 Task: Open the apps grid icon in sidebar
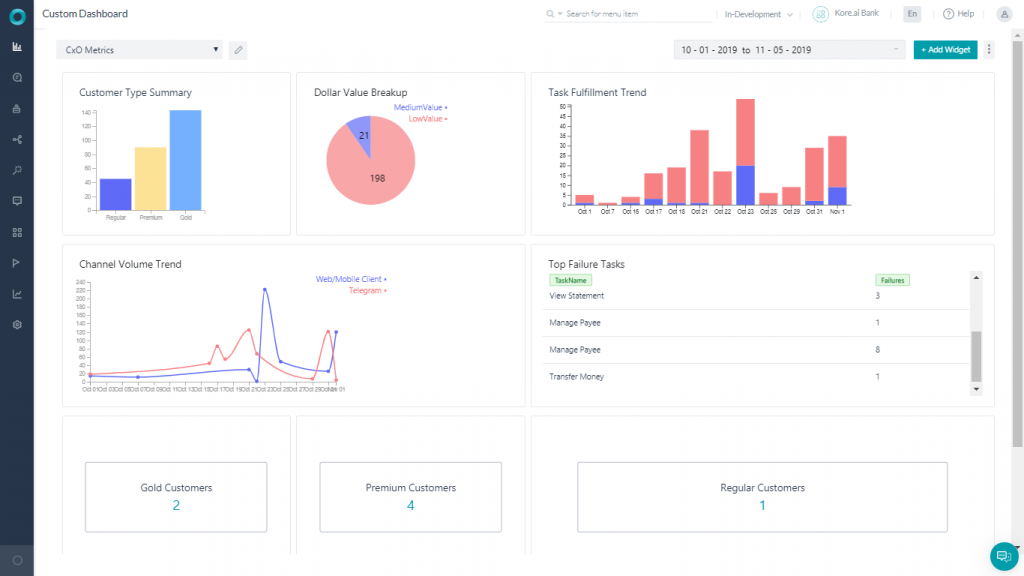tap(15, 232)
